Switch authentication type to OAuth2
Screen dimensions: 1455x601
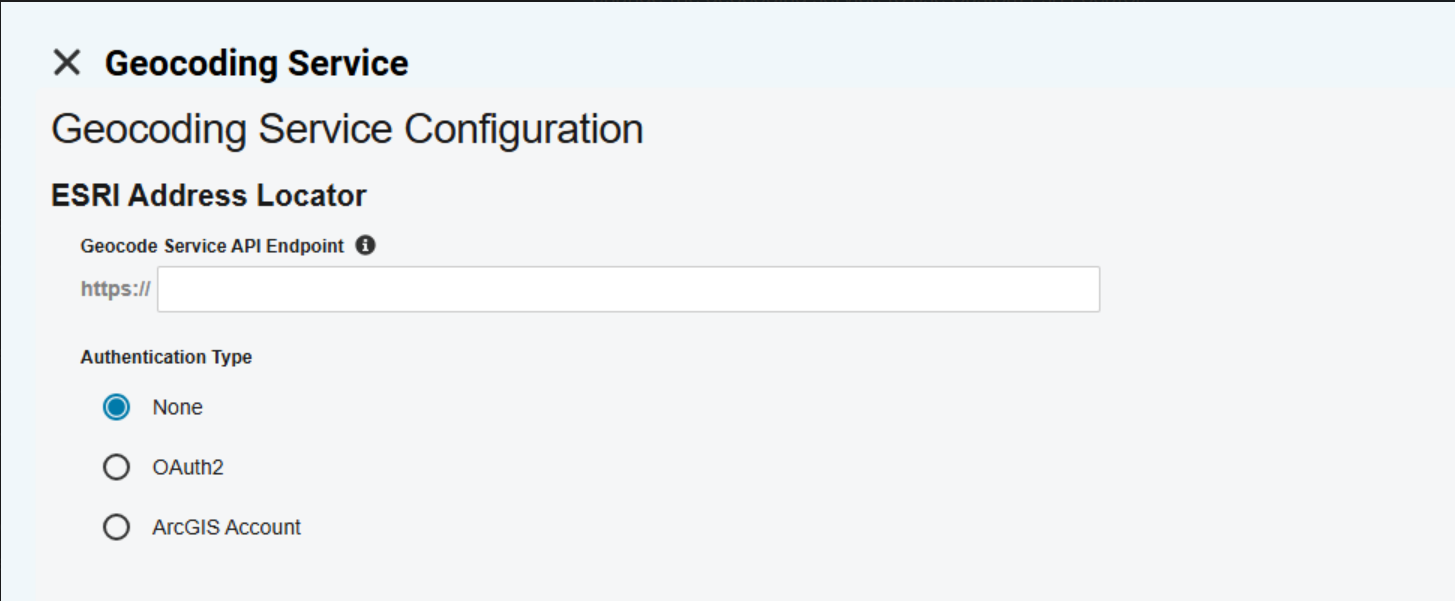(x=117, y=467)
